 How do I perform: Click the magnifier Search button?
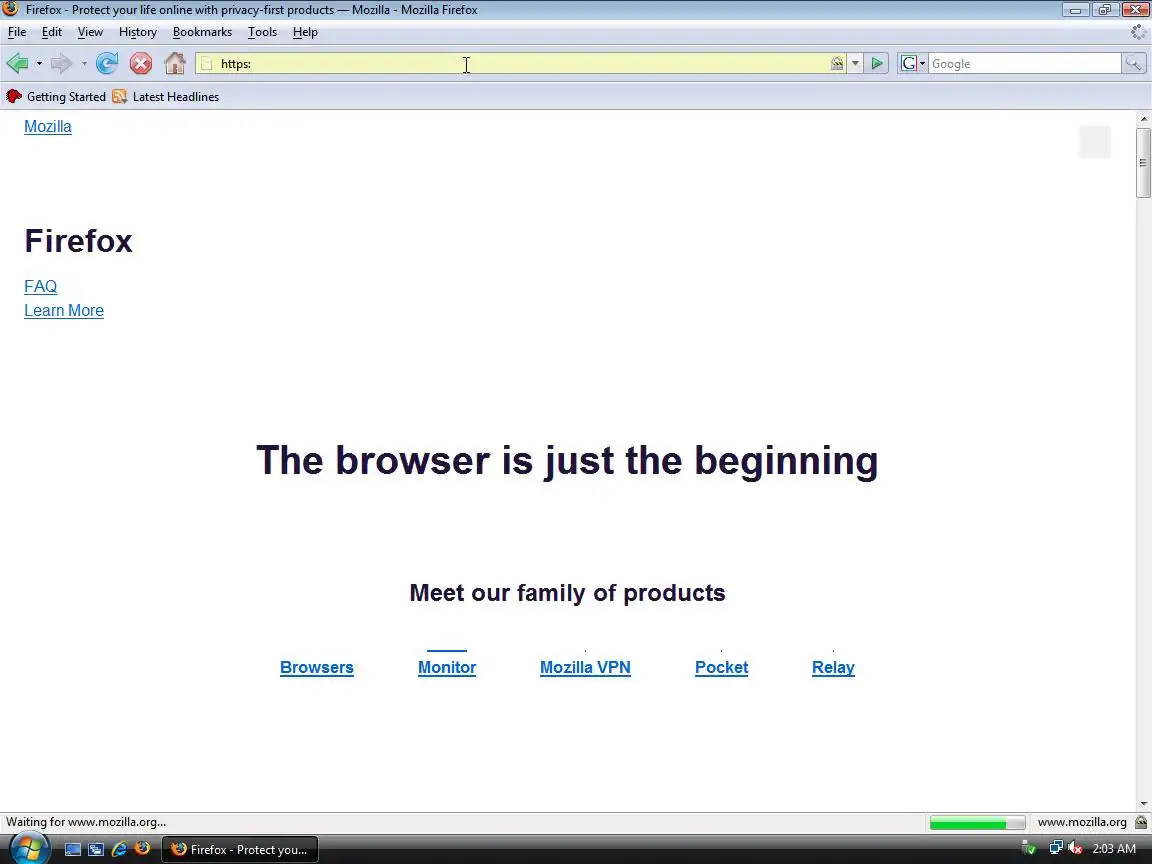1134,64
